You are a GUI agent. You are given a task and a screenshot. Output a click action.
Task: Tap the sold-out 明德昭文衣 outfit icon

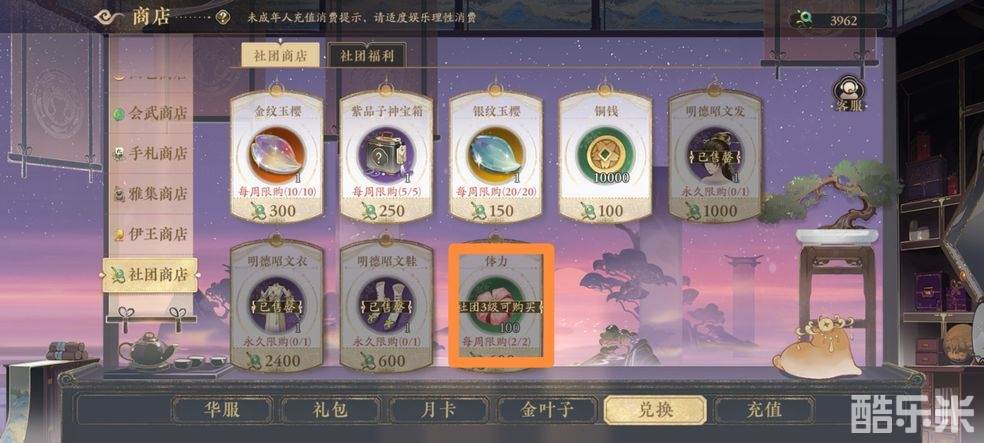point(277,306)
